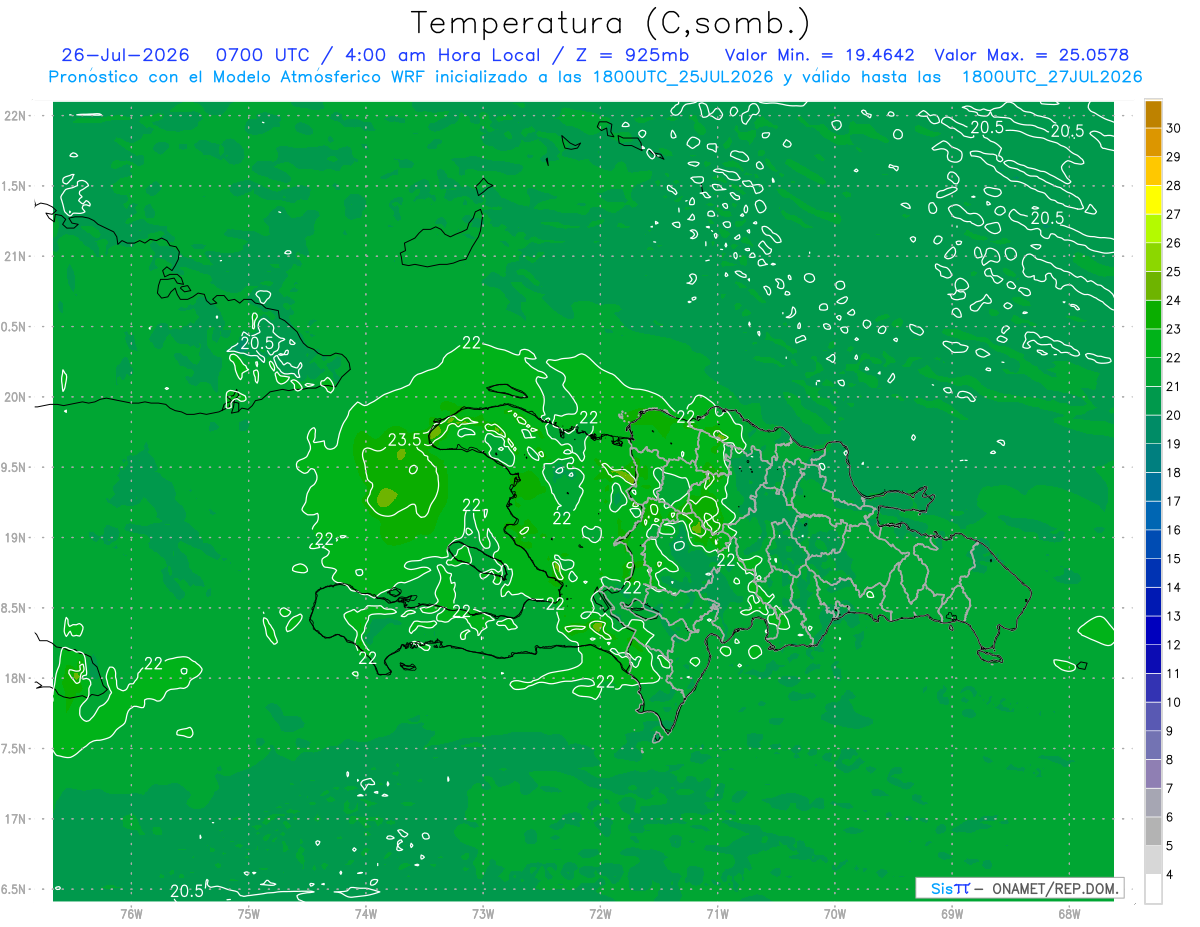
Task: Click the '20N' latitude label
Action: click(x=17, y=397)
